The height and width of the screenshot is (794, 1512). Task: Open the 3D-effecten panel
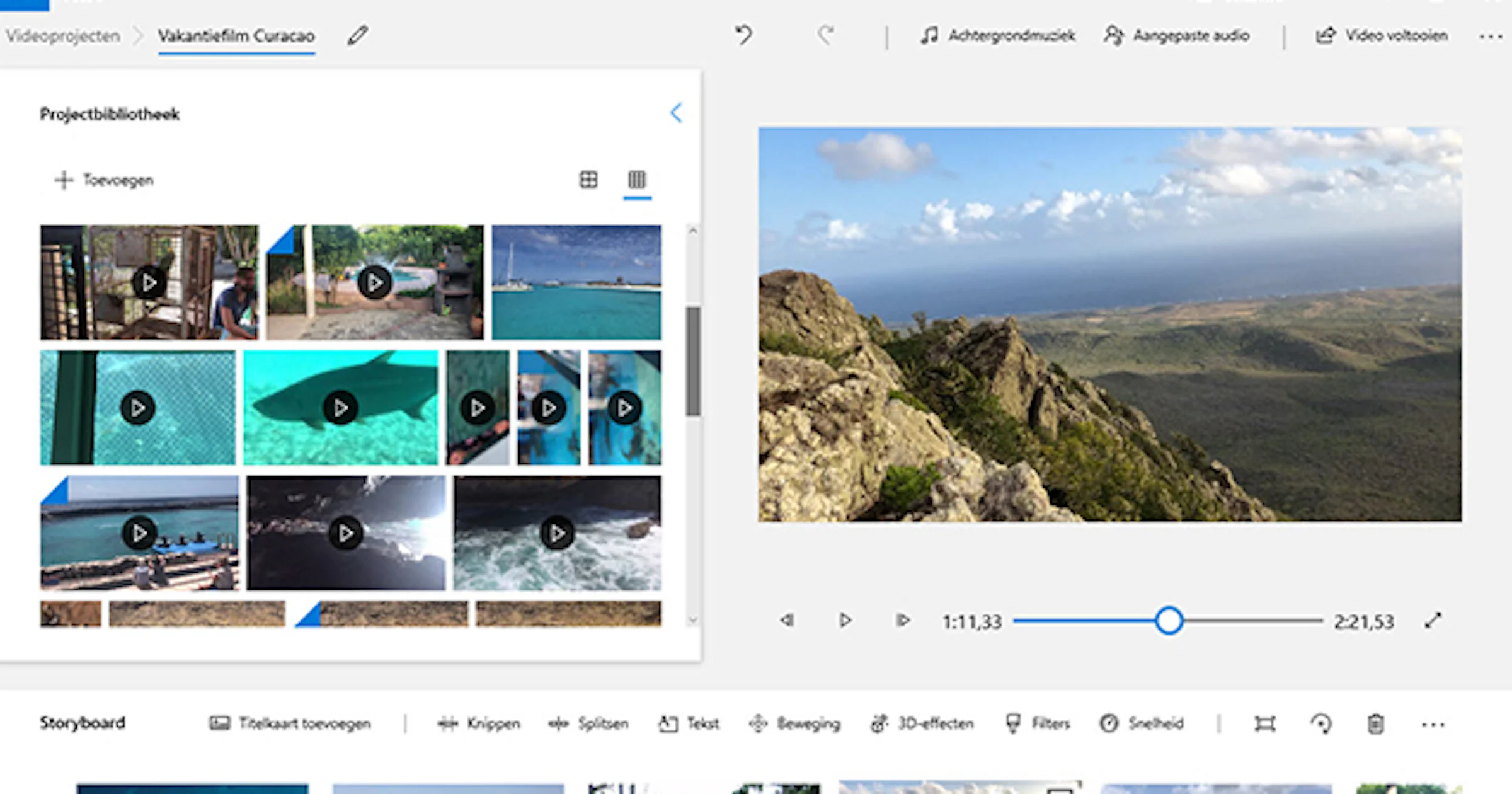click(x=924, y=723)
